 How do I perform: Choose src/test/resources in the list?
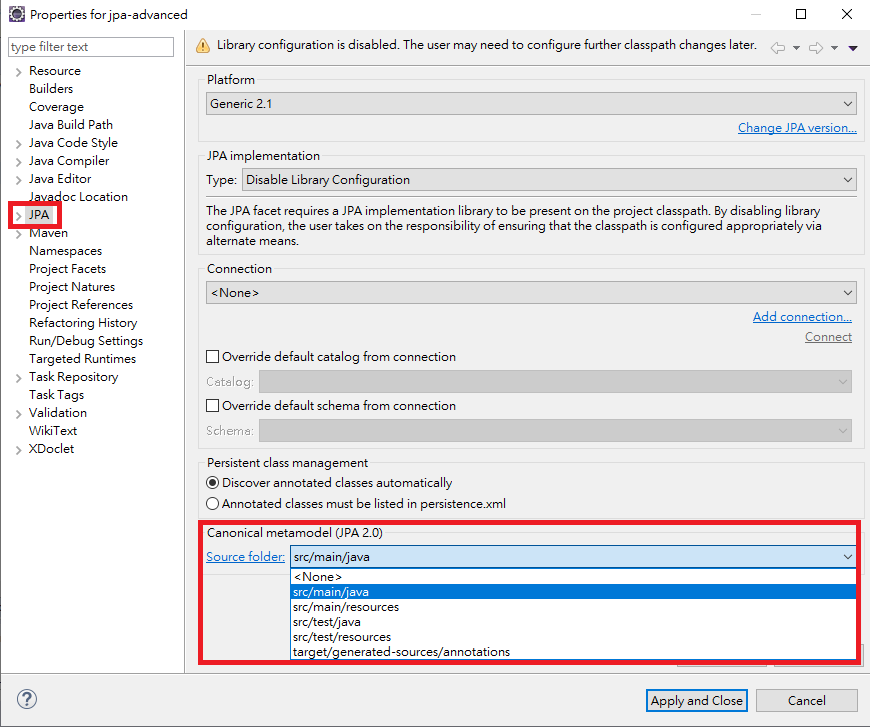click(x=573, y=637)
